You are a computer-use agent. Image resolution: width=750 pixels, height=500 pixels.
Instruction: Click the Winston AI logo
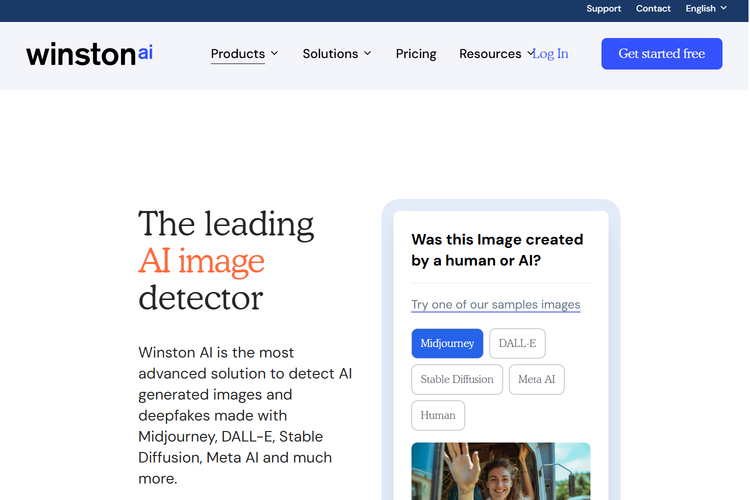[x=89, y=54]
